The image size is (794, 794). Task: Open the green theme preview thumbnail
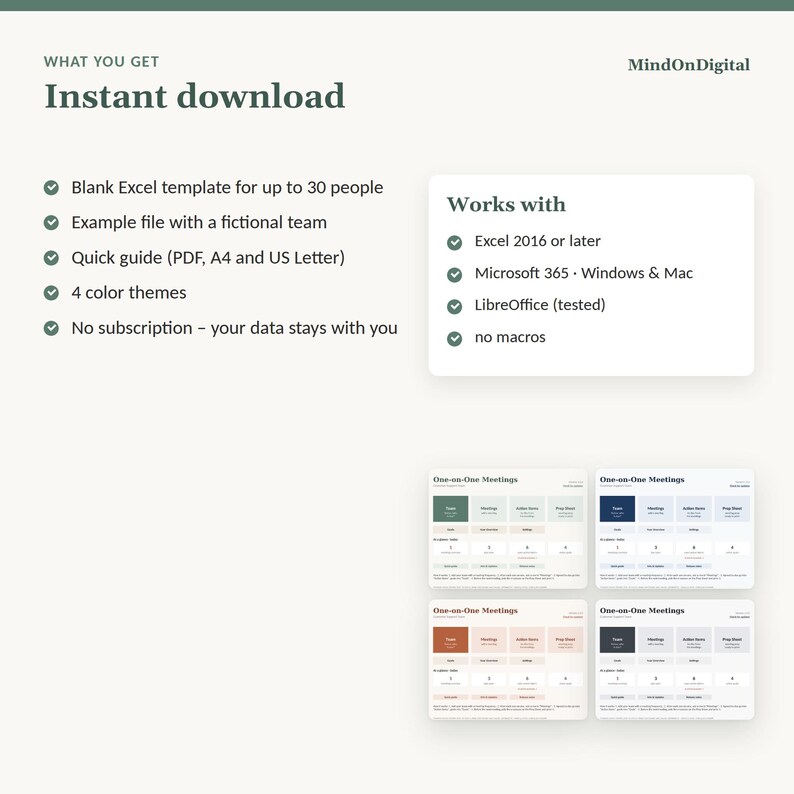coord(508,529)
